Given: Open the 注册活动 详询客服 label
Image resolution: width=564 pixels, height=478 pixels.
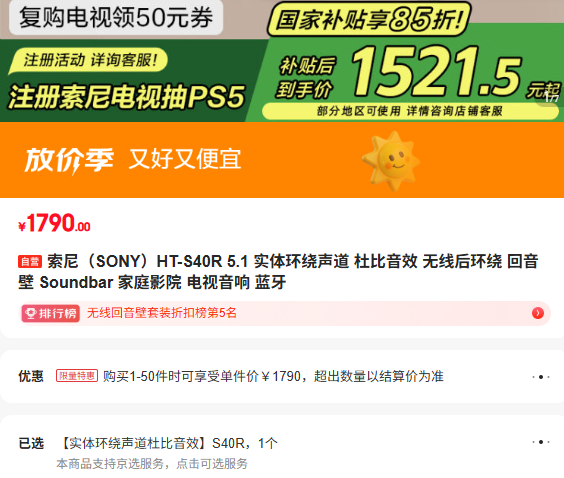Looking at the screenshot, I should [x=88, y=60].
